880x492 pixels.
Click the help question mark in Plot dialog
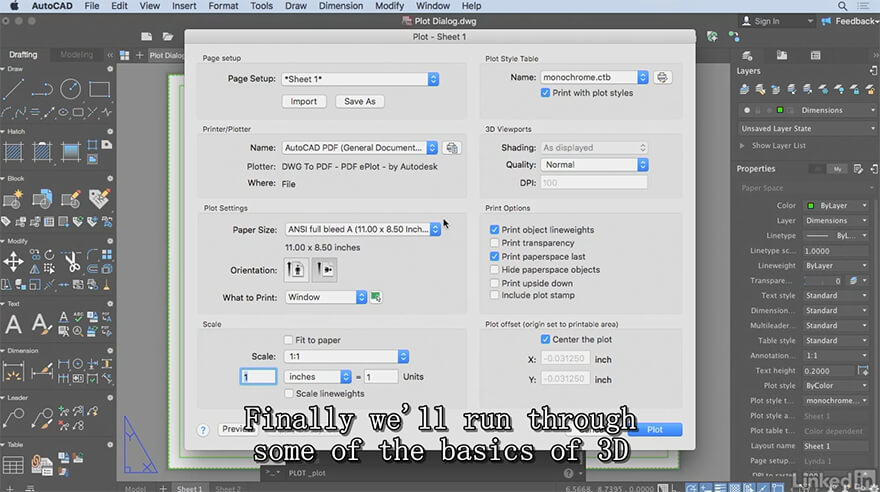click(203, 430)
